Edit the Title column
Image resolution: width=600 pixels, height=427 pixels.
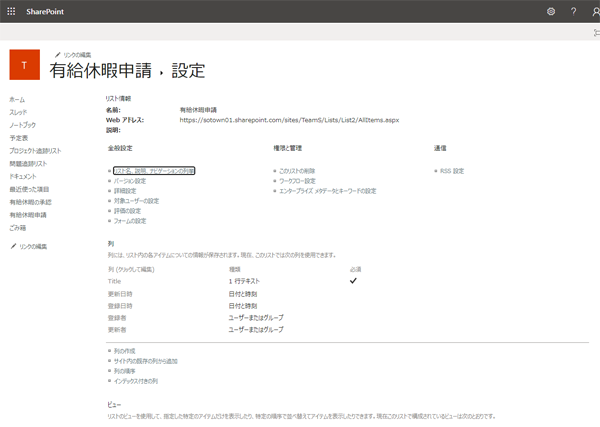114,281
